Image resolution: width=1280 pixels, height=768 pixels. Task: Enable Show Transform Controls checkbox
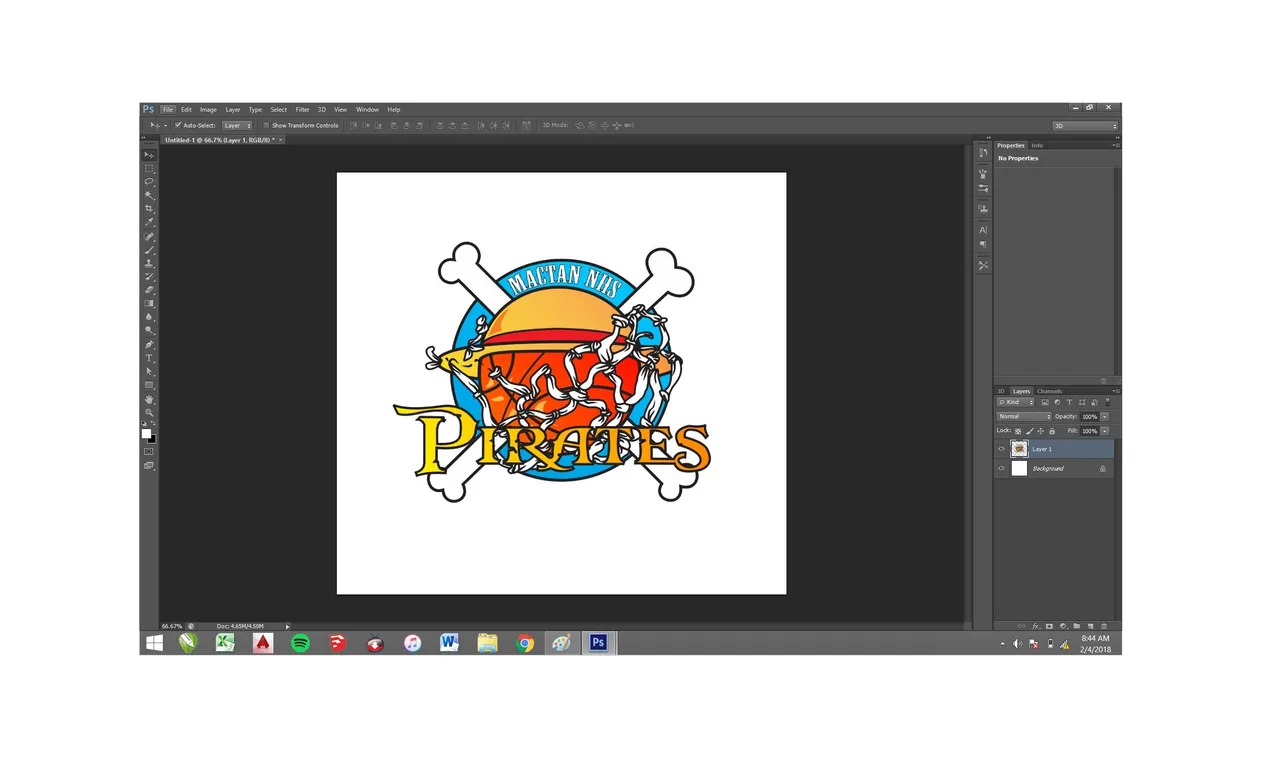[x=266, y=125]
